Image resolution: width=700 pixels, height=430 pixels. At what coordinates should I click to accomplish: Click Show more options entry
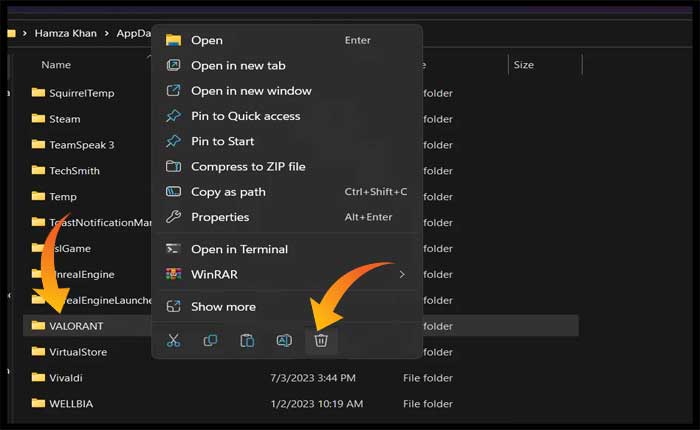[223, 307]
